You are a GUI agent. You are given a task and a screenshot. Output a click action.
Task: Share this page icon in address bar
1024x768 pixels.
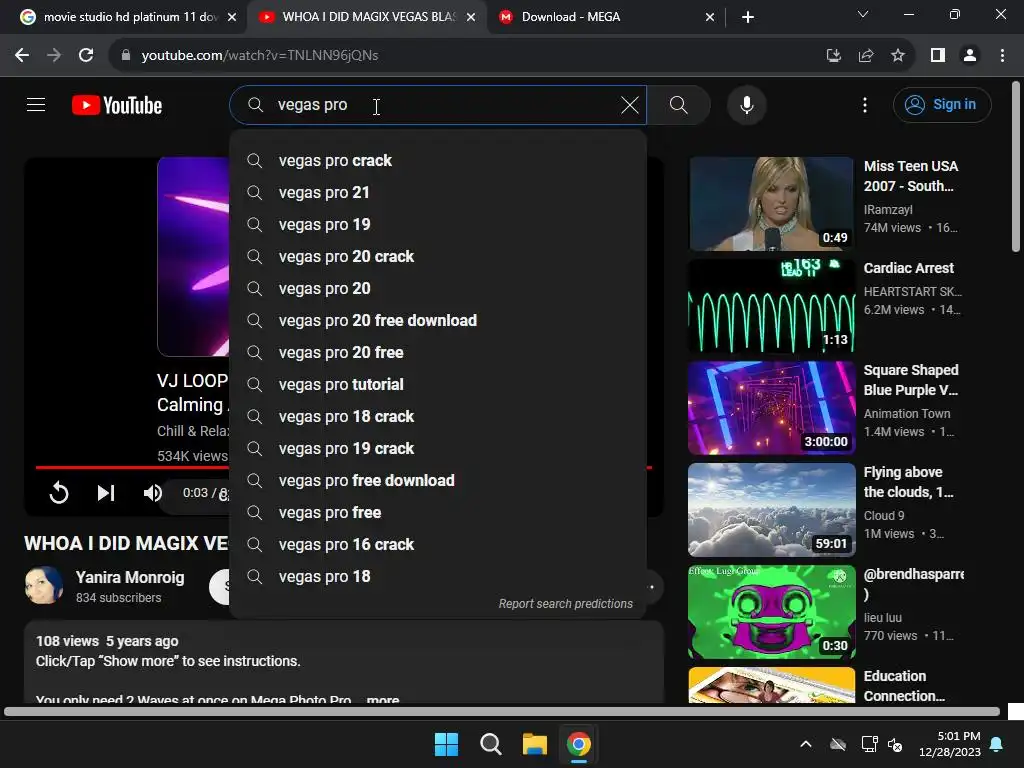(865, 56)
